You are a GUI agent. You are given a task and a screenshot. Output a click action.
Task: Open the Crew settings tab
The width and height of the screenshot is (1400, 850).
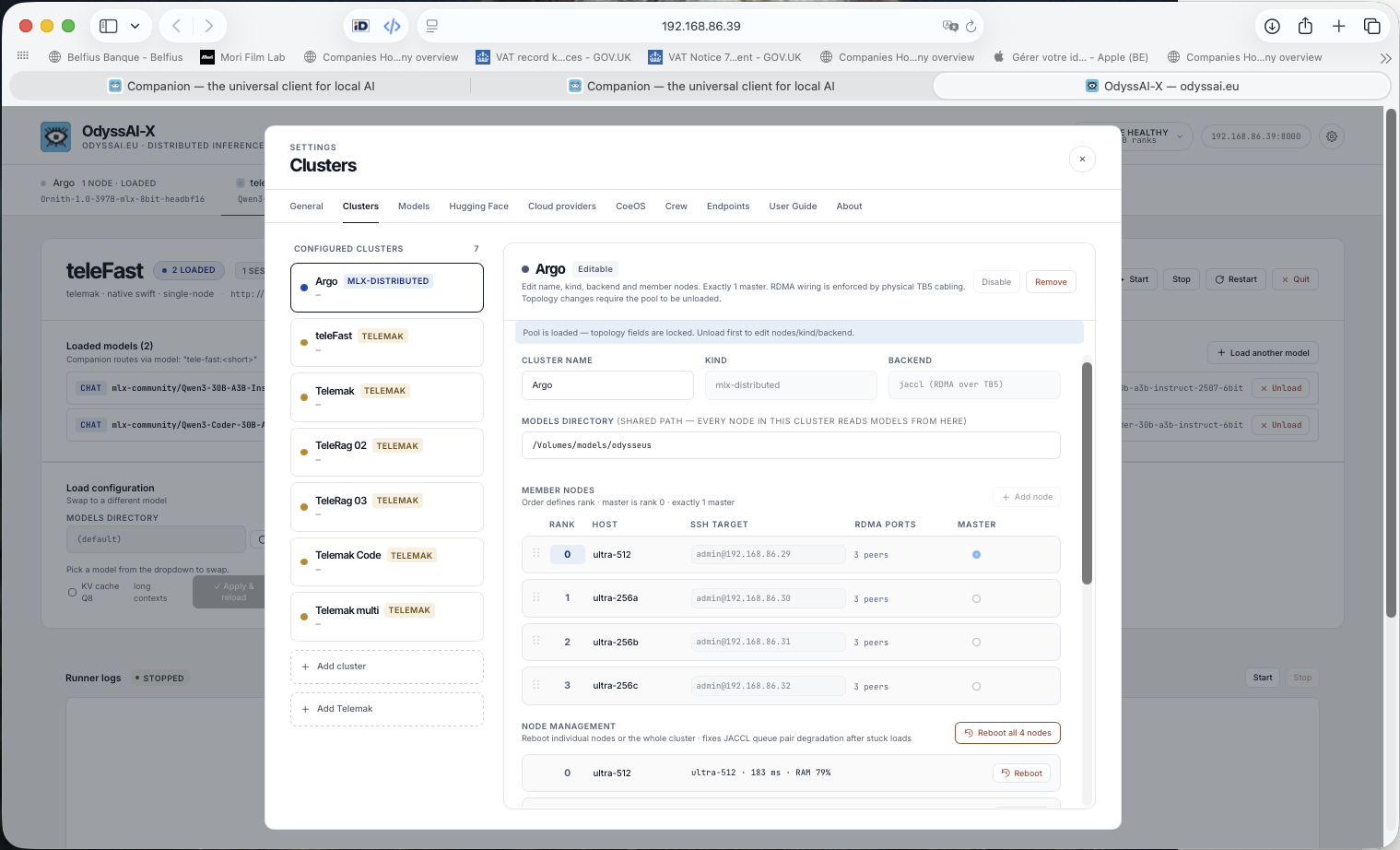pos(676,207)
